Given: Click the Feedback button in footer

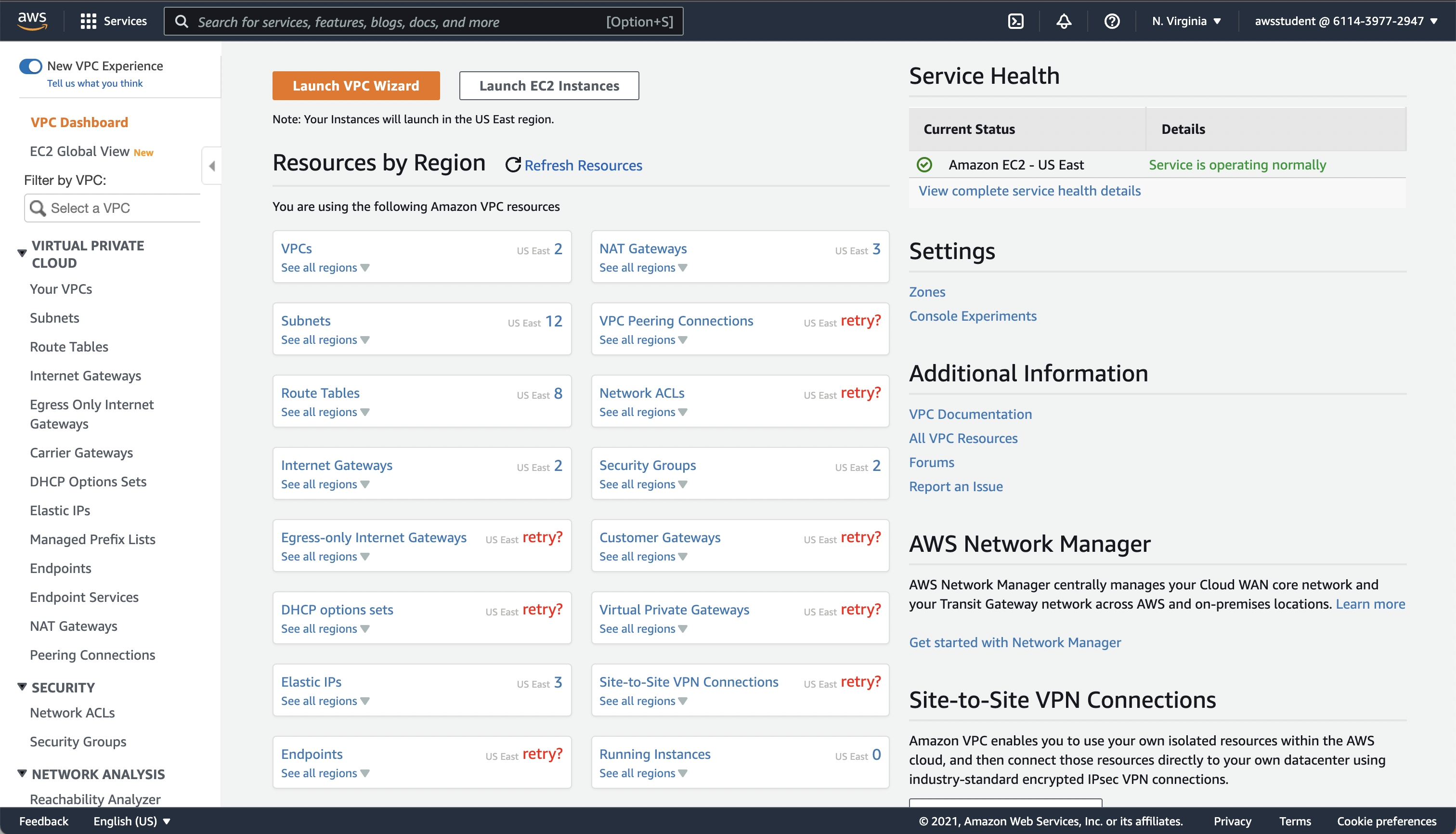Looking at the screenshot, I should click(x=43, y=821).
